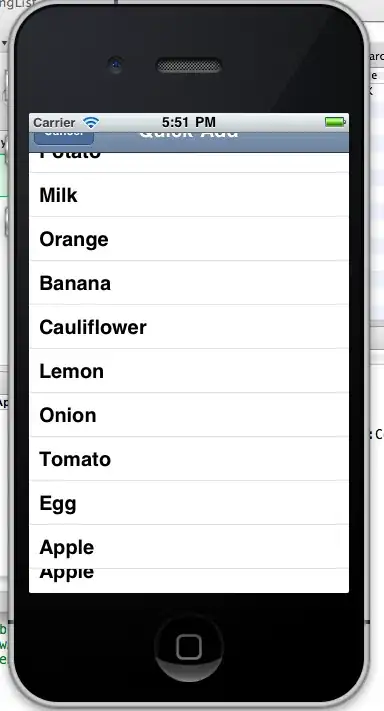Image resolution: width=384 pixels, height=711 pixels.
Task: Select the Apple row directly beneath Egg
Action: [x=189, y=546]
